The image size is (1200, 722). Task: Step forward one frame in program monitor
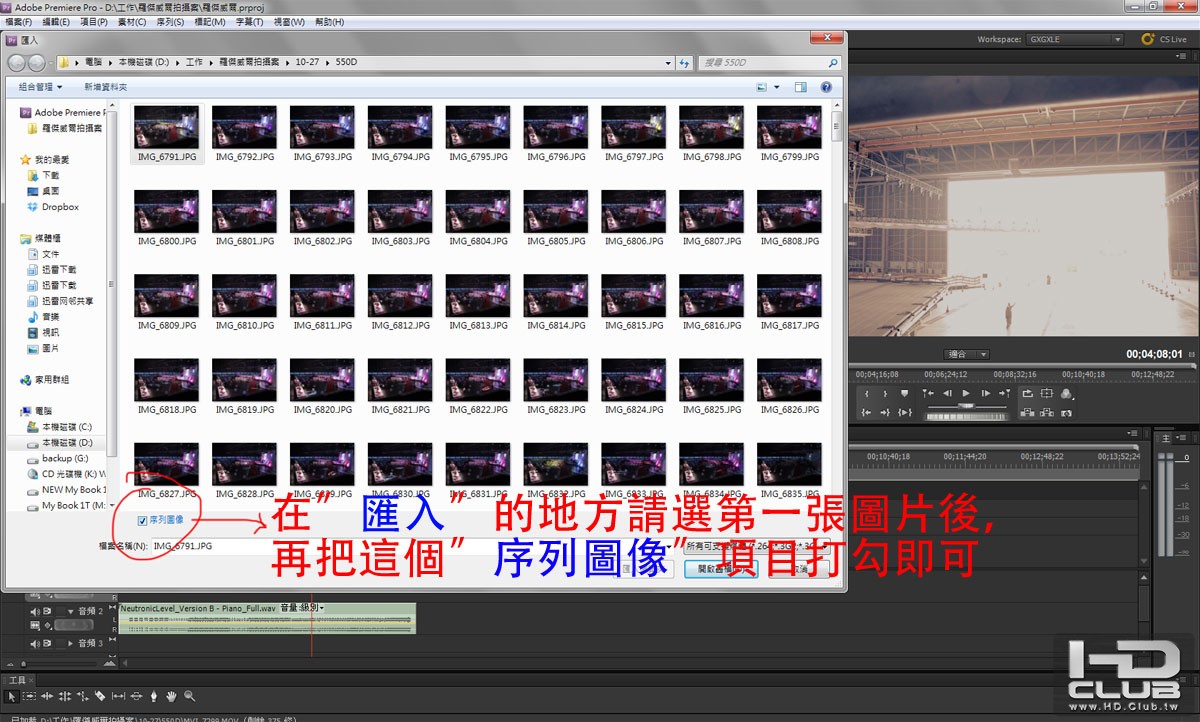986,393
